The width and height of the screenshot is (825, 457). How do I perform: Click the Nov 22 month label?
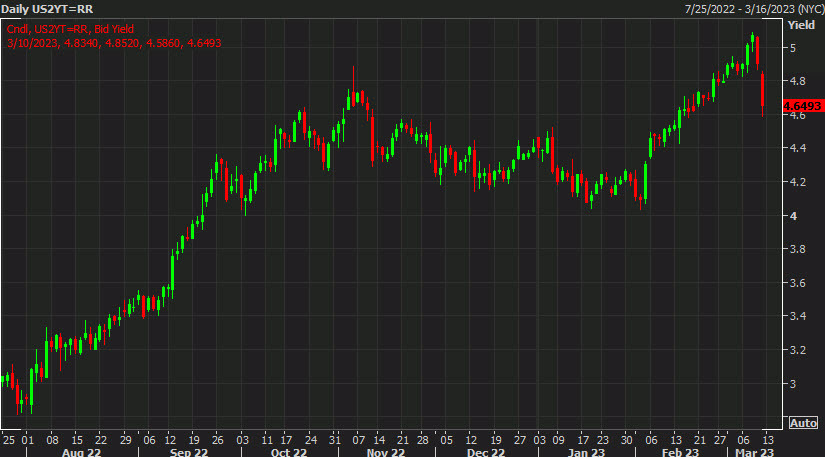point(386,452)
